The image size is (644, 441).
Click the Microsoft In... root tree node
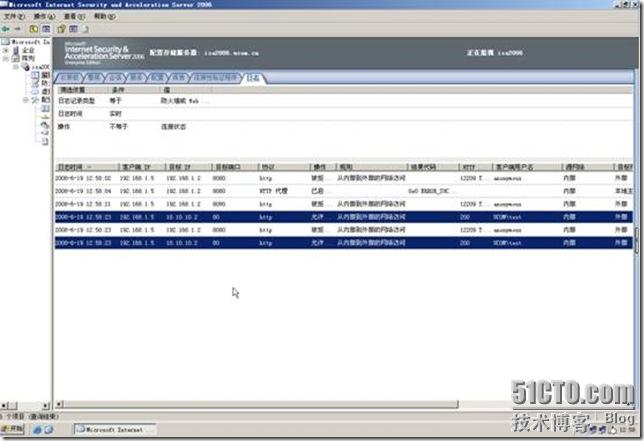point(25,42)
